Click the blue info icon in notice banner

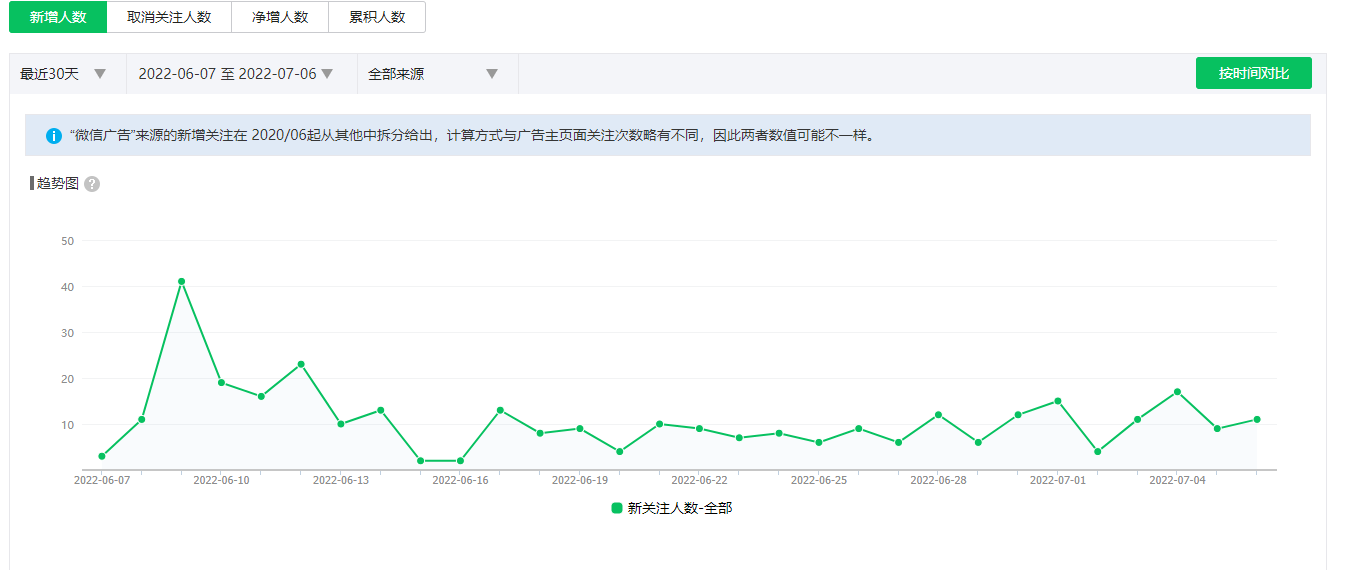tap(54, 135)
